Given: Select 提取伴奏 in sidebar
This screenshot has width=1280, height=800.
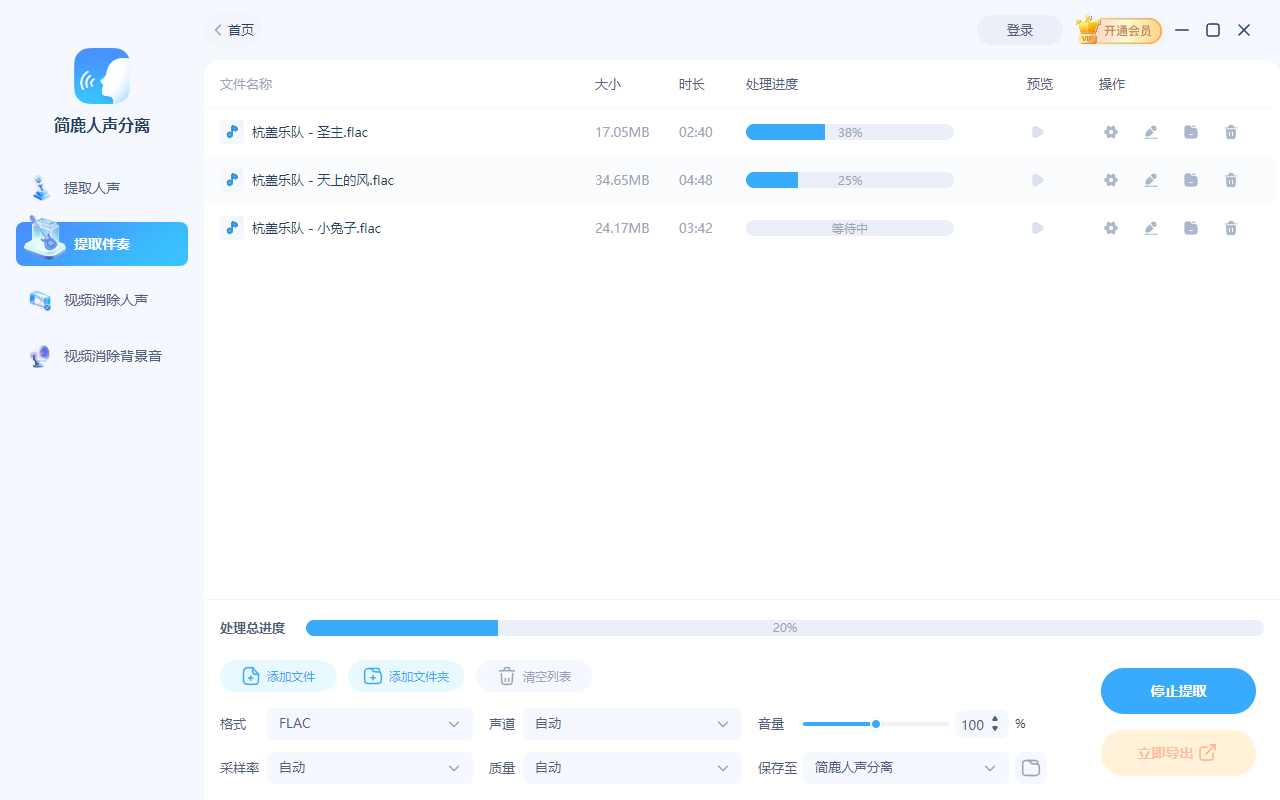Looking at the screenshot, I should (102, 244).
